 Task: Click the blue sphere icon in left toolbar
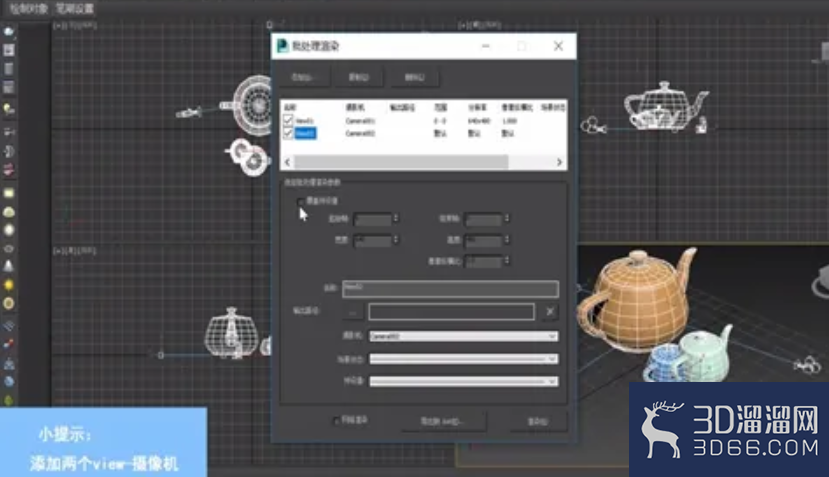(9, 381)
